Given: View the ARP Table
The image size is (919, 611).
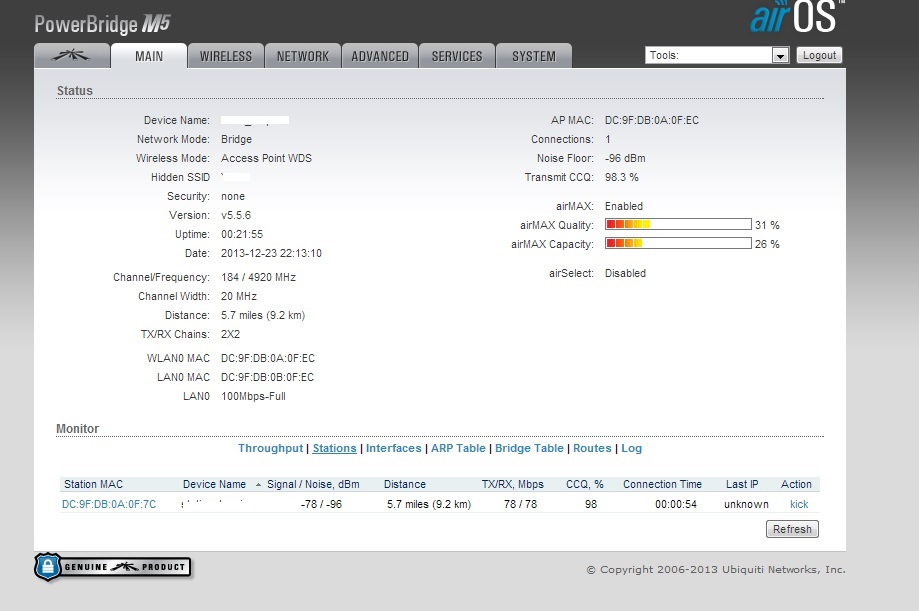Looking at the screenshot, I should point(458,448).
